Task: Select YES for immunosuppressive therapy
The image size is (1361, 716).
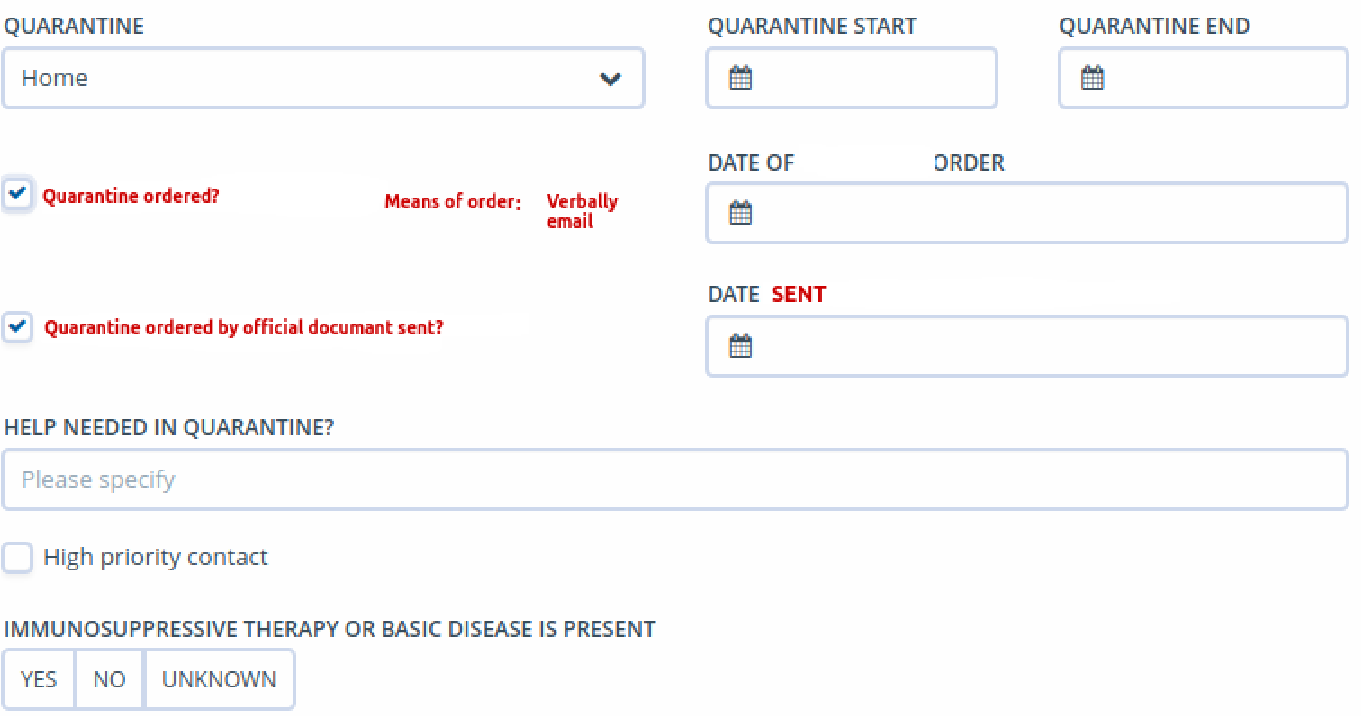Action: (x=39, y=679)
